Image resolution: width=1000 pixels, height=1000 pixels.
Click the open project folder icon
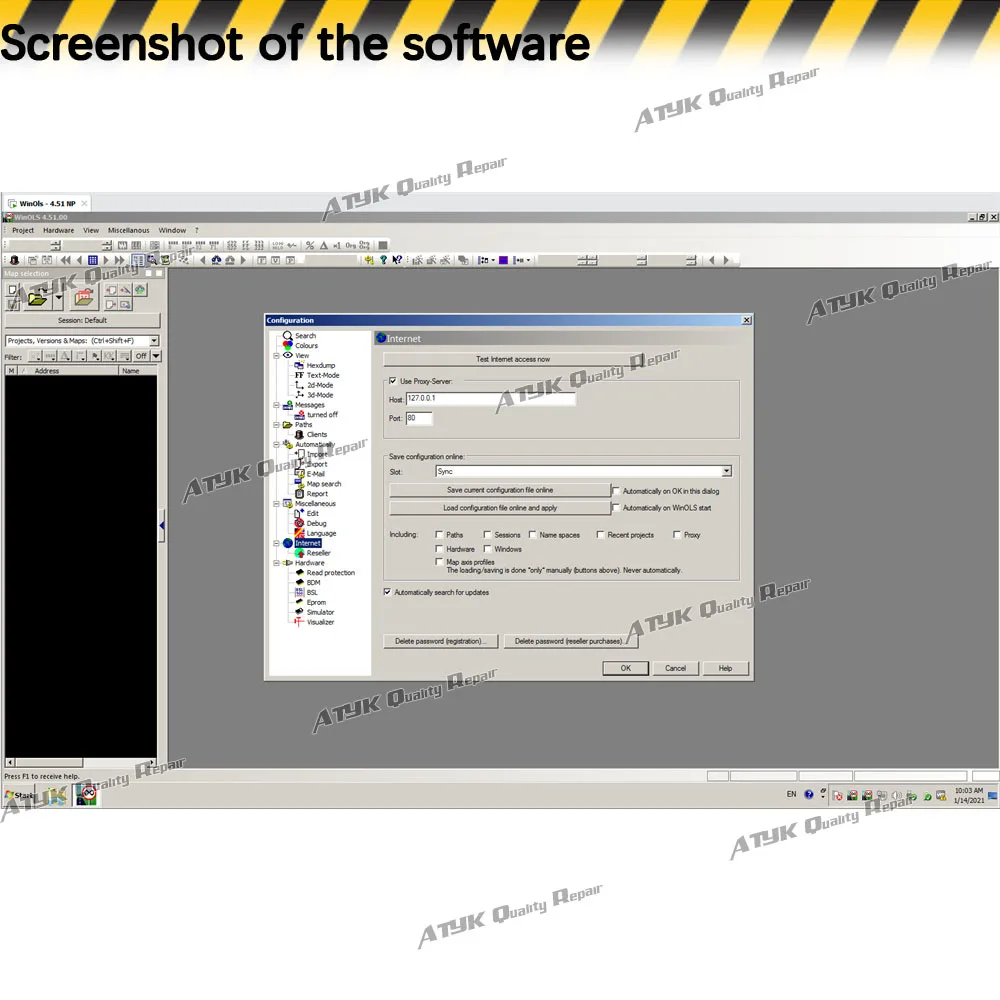click(38, 298)
